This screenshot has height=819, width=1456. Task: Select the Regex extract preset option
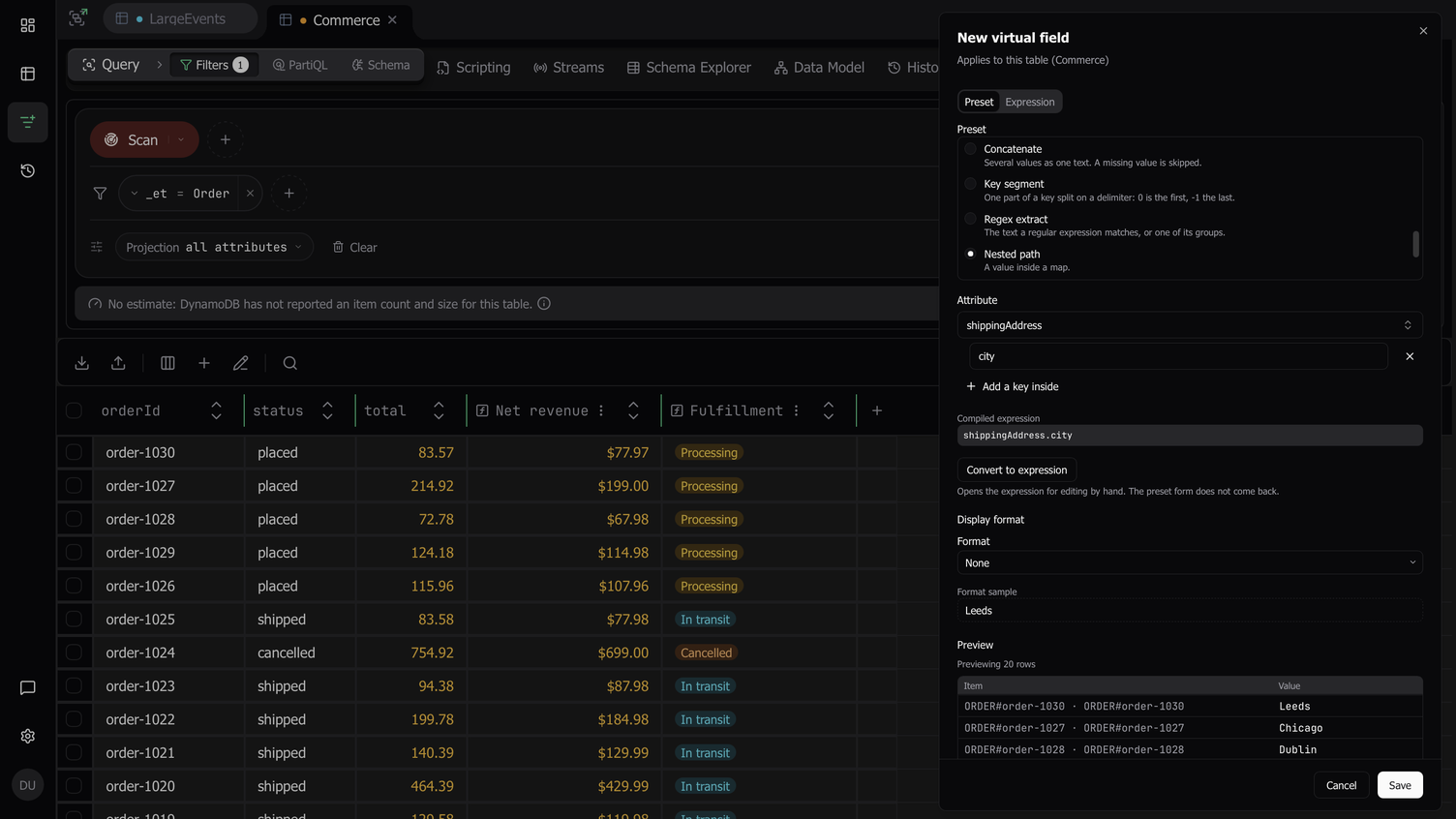(x=1016, y=219)
